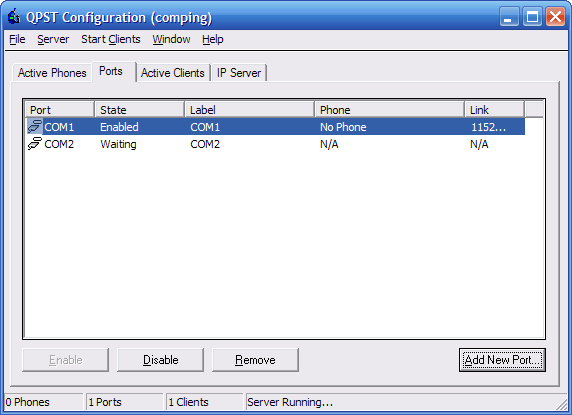Click the Disable button
Viewport: 572px width, 415px height.
(x=161, y=360)
